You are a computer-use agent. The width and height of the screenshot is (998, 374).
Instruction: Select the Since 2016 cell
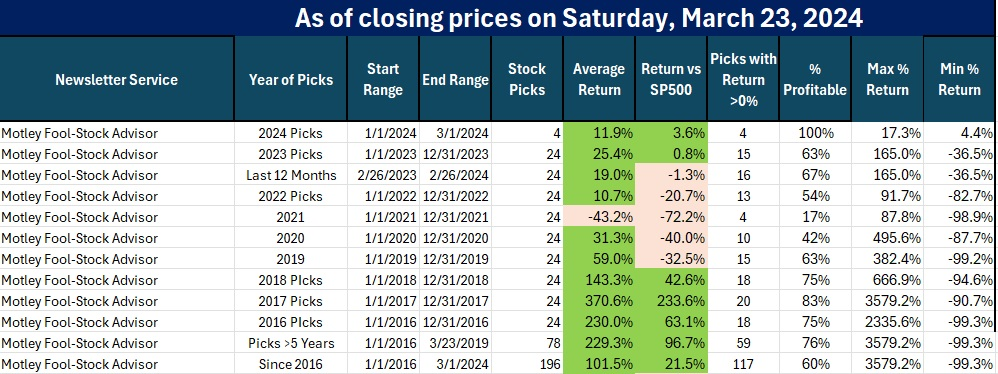point(291,364)
